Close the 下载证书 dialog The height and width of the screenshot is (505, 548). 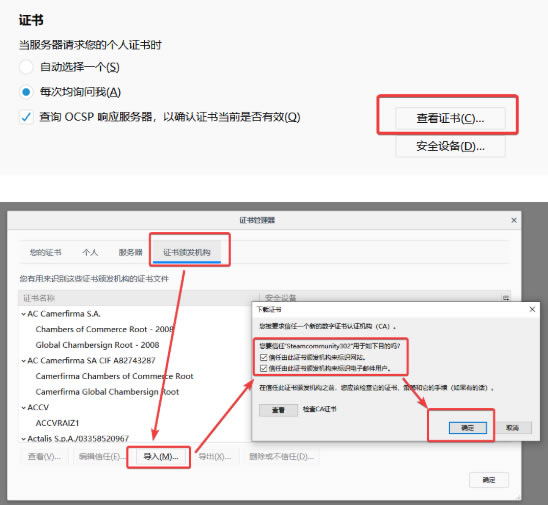(x=532, y=309)
